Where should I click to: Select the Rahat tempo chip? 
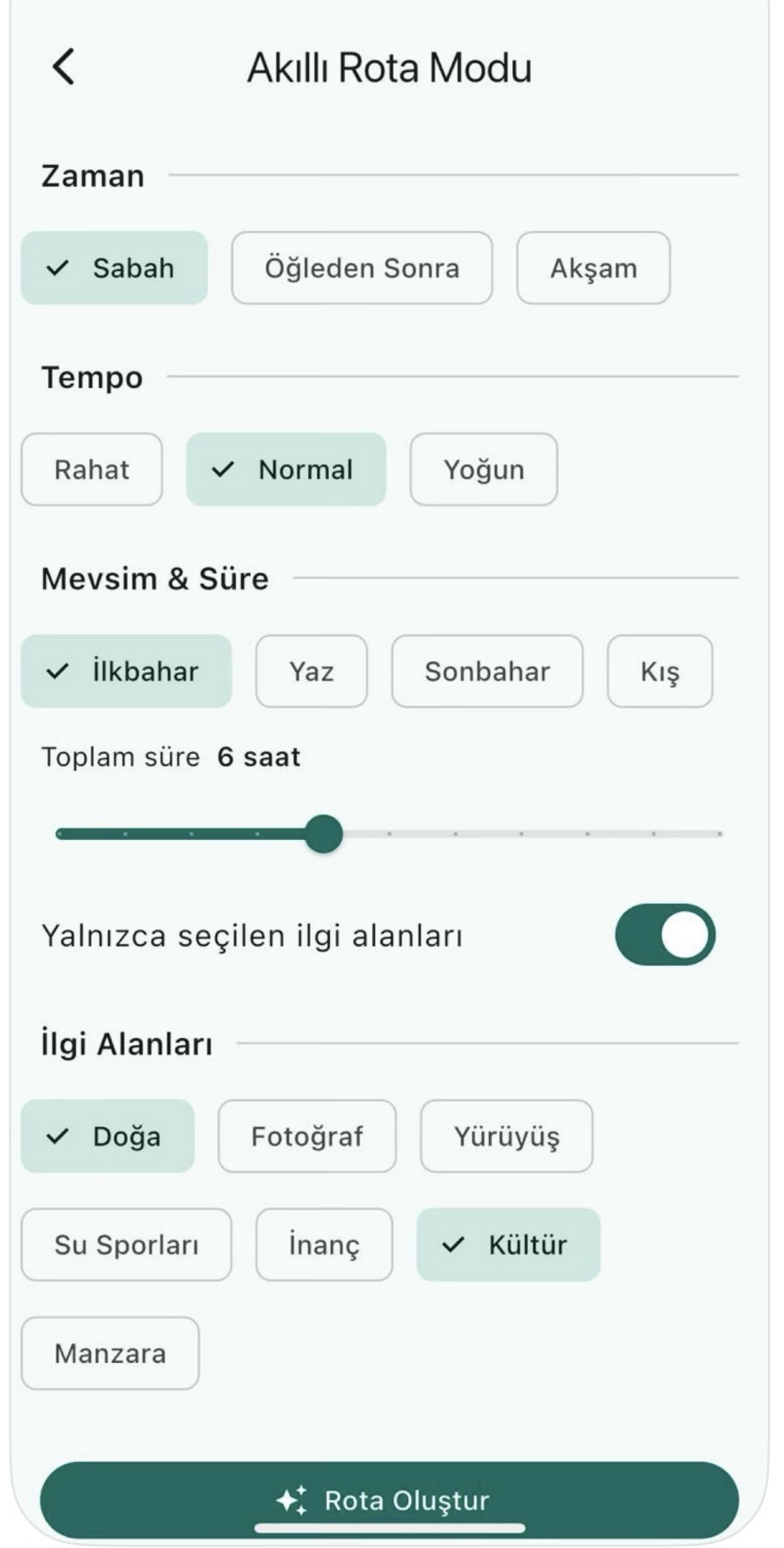(x=91, y=469)
